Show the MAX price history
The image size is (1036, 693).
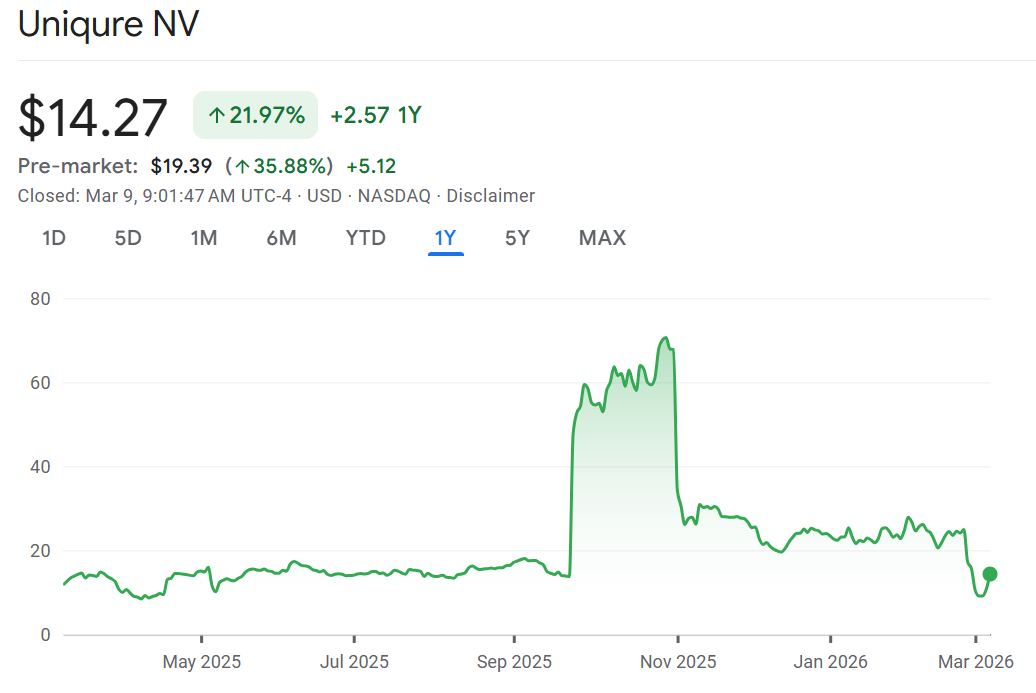click(602, 238)
